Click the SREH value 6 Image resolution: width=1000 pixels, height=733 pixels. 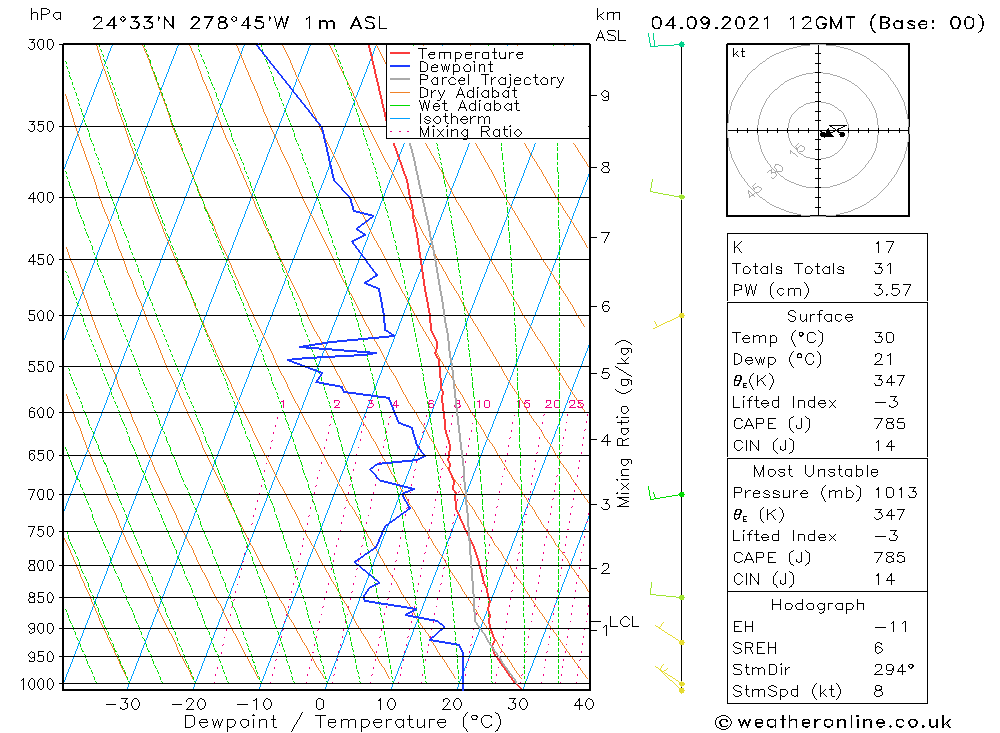click(x=878, y=648)
